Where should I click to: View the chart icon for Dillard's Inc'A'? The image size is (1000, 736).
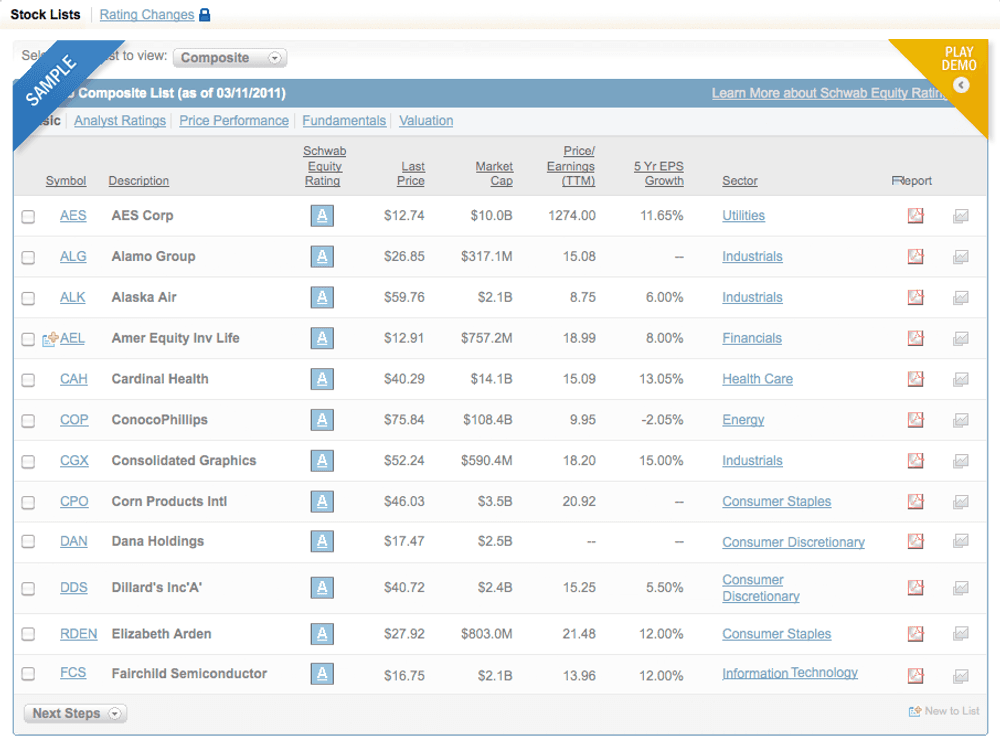click(960, 588)
